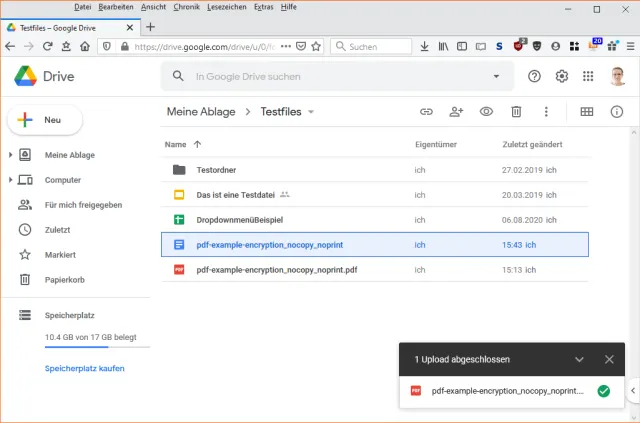Screen dimensions: 640x423
Task: Click the get link icon
Action: tap(426, 112)
